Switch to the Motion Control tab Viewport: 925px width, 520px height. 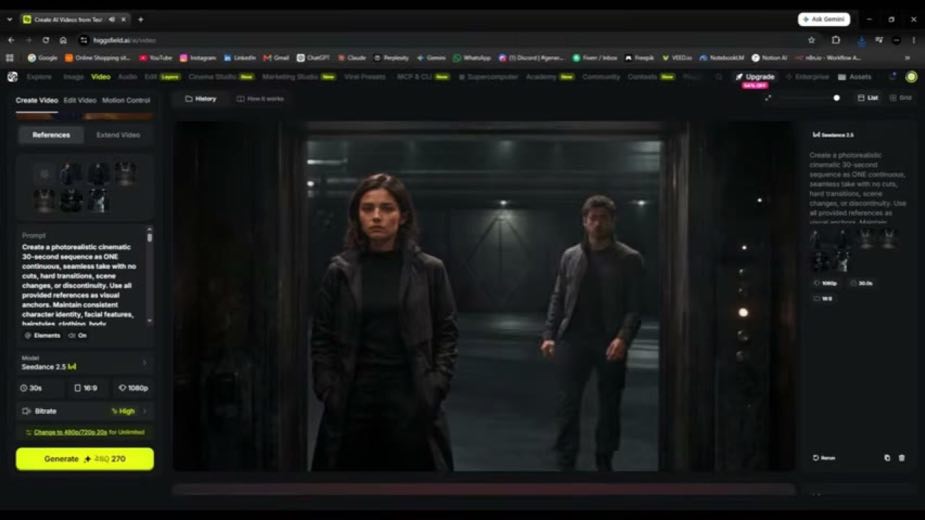pyautogui.click(x=126, y=100)
